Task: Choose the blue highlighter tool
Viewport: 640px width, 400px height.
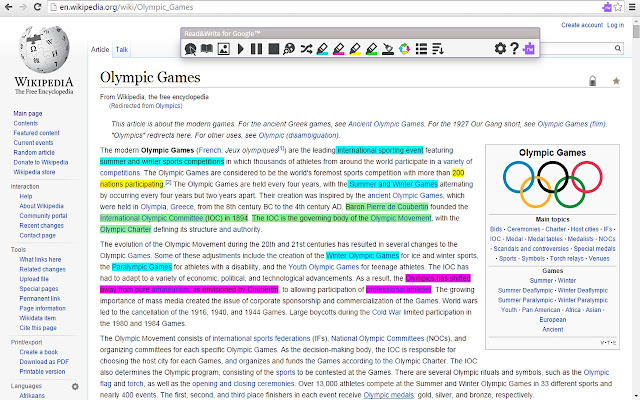Action: [322, 49]
